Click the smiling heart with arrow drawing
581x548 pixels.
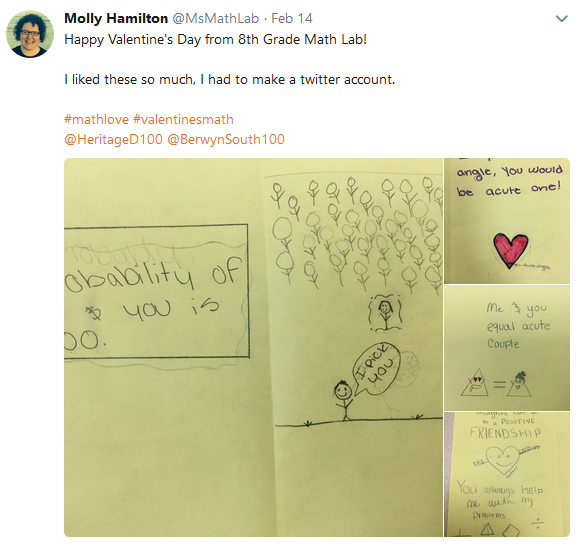pyautogui.click(x=504, y=460)
